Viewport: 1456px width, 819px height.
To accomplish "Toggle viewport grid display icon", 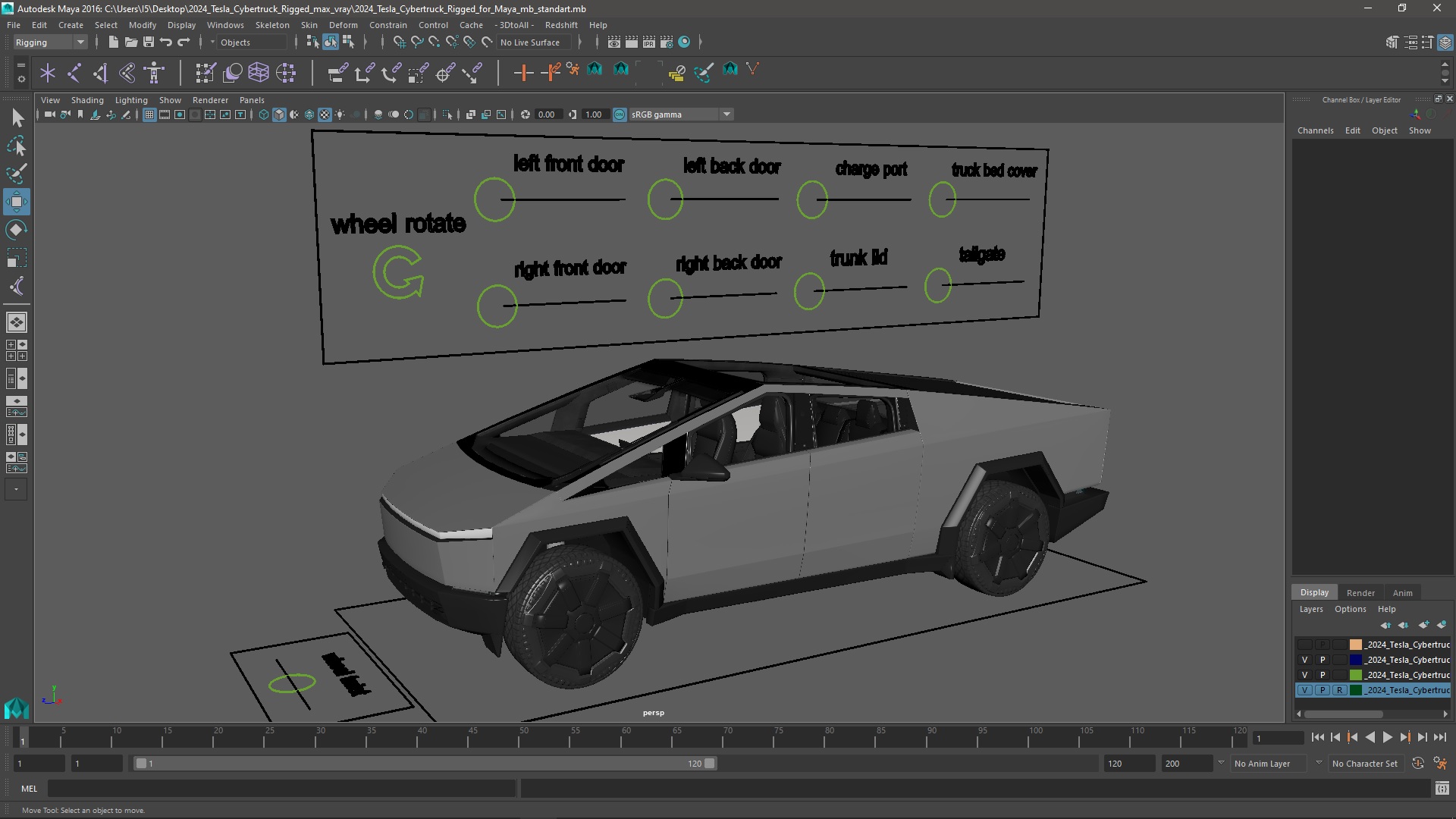I will point(149,115).
